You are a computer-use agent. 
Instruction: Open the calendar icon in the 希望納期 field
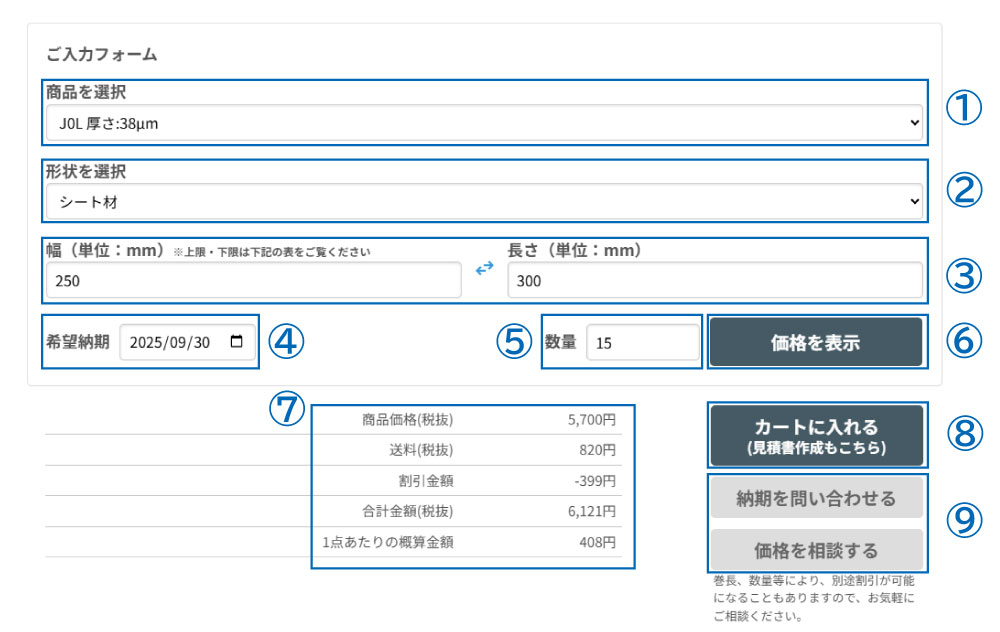pos(236,344)
